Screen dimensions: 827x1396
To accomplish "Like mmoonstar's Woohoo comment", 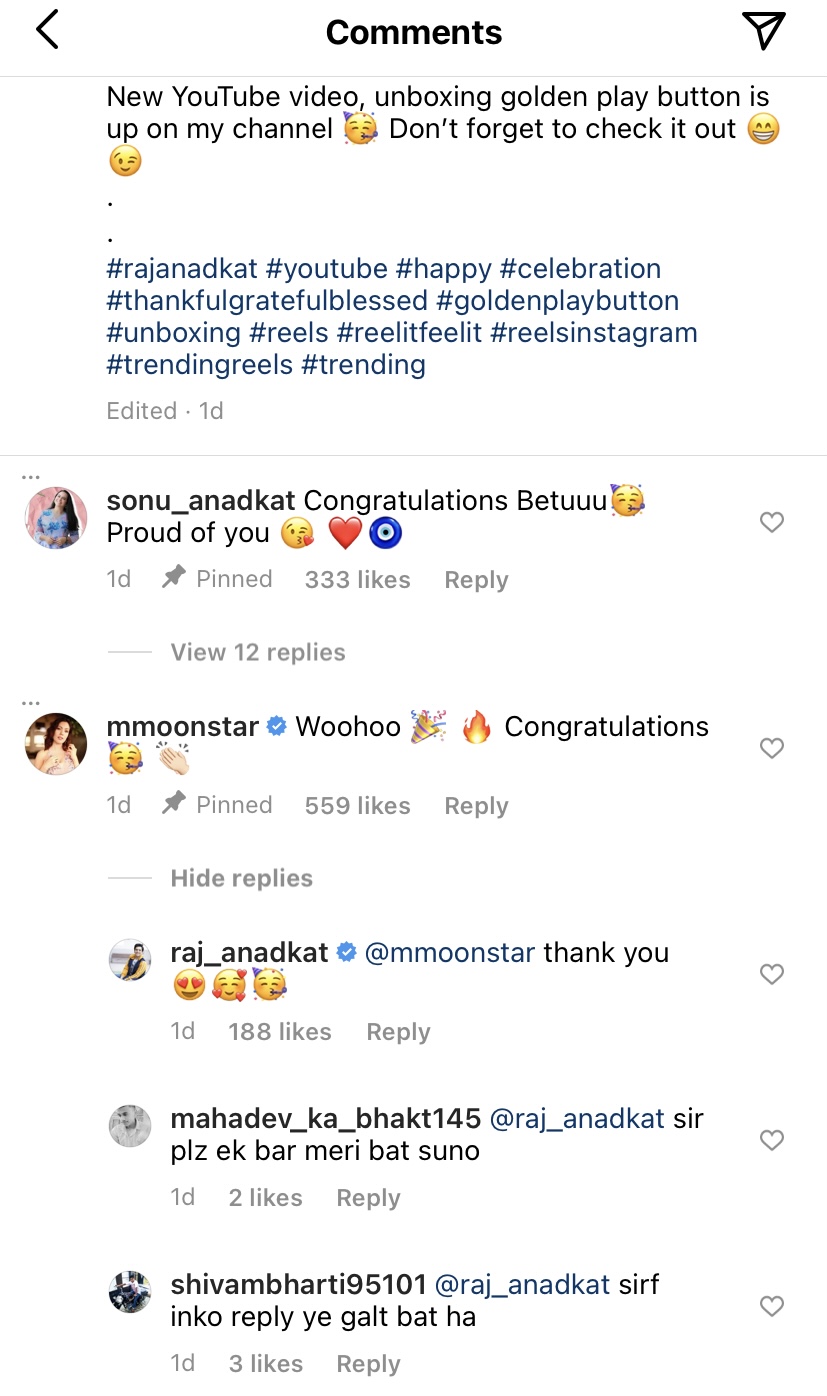I will coord(772,748).
